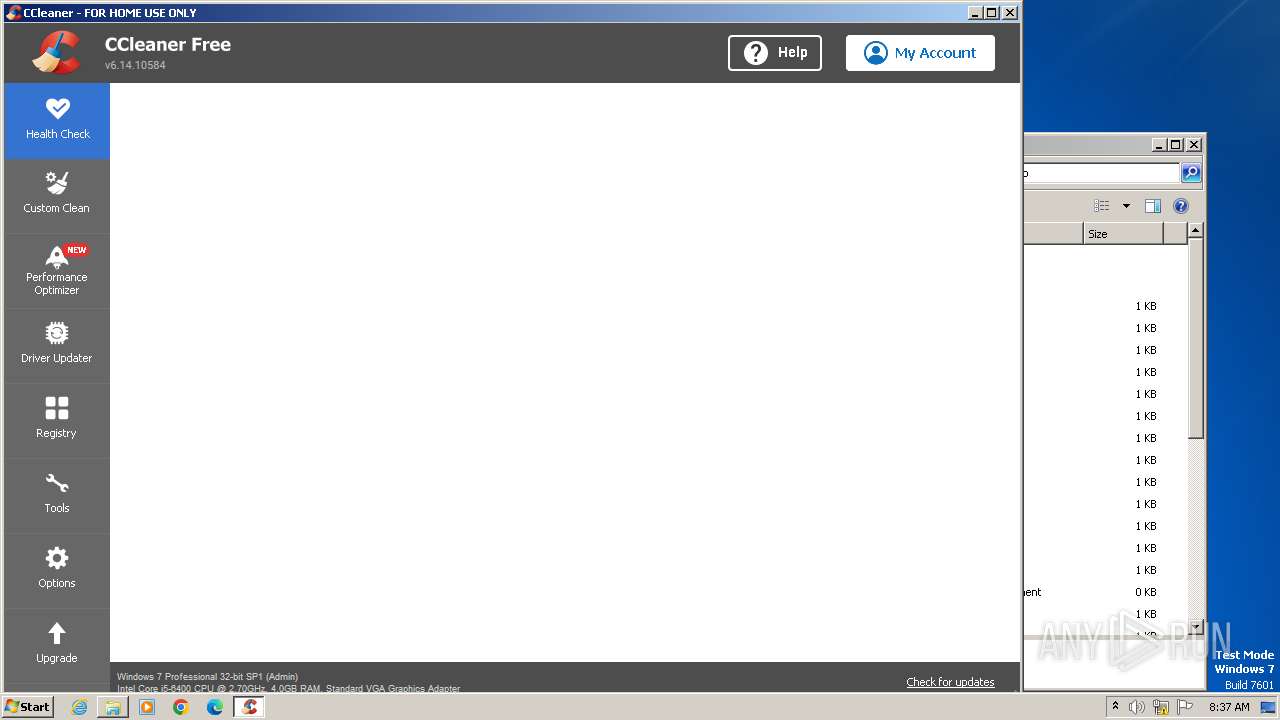
Task: Show hidden system tray icons
Action: pos(1115,707)
